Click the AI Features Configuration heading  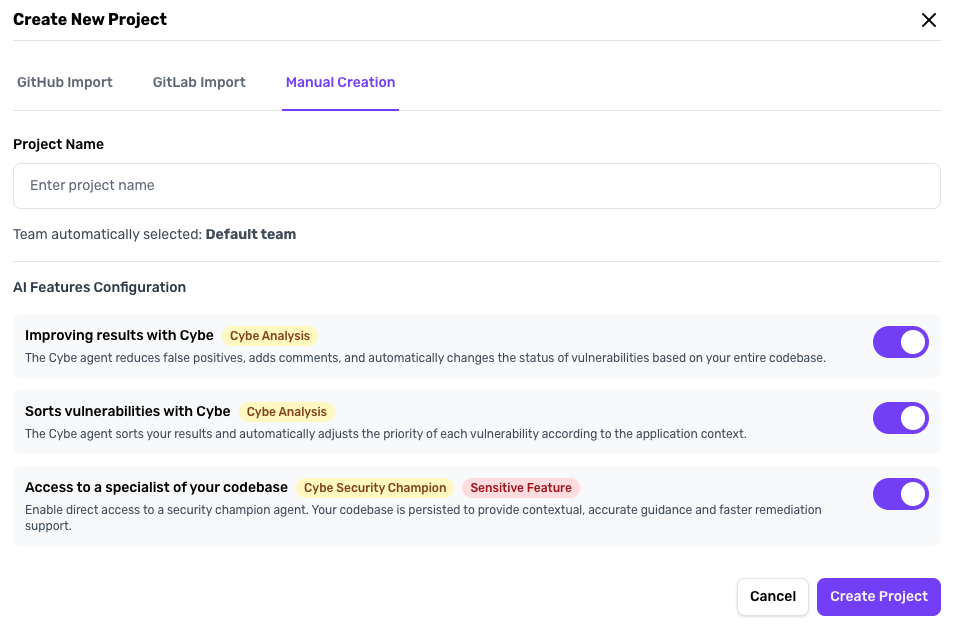point(99,287)
